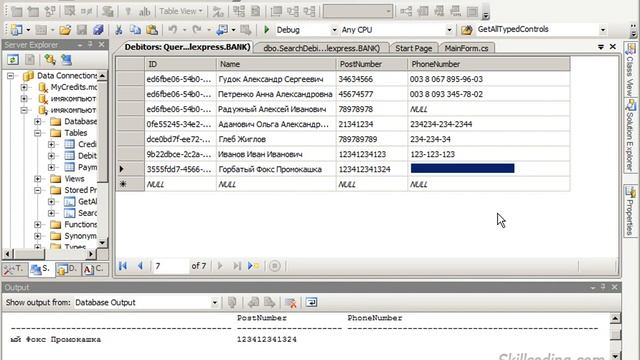Click the green Start Debugging arrow
Screen dimensions: 640x360
point(267,29)
